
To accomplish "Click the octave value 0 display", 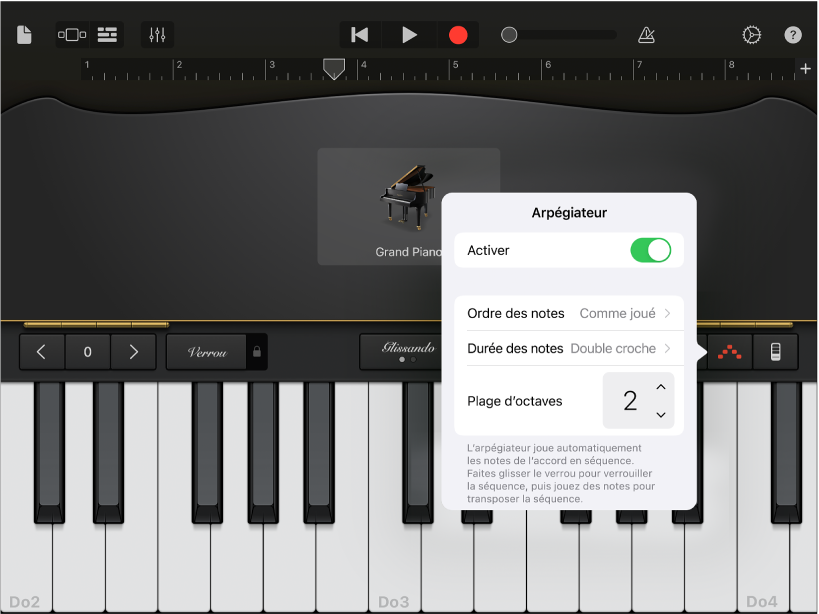I will coord(88,352).
